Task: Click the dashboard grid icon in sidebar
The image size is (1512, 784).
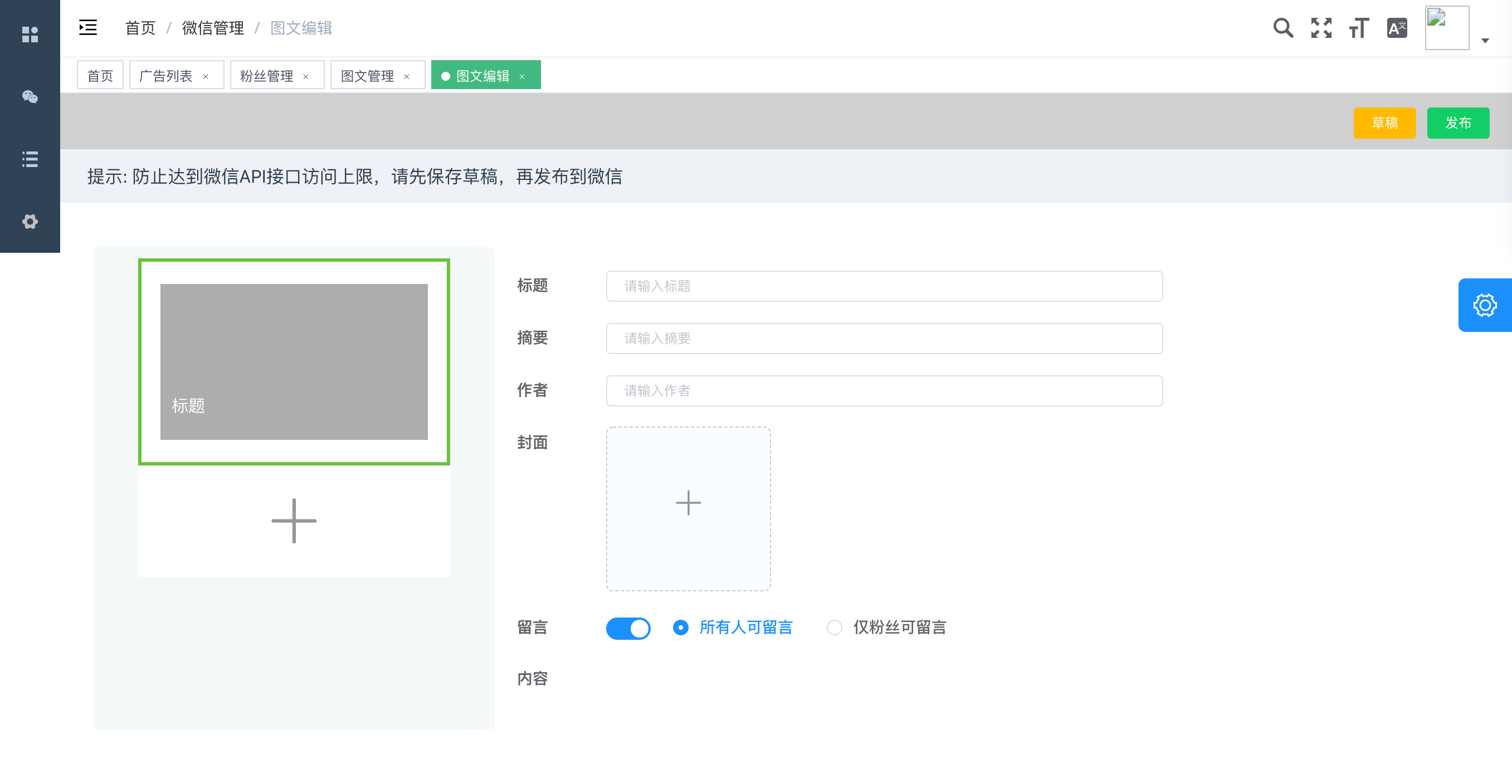Action: [x=30, y=35]
